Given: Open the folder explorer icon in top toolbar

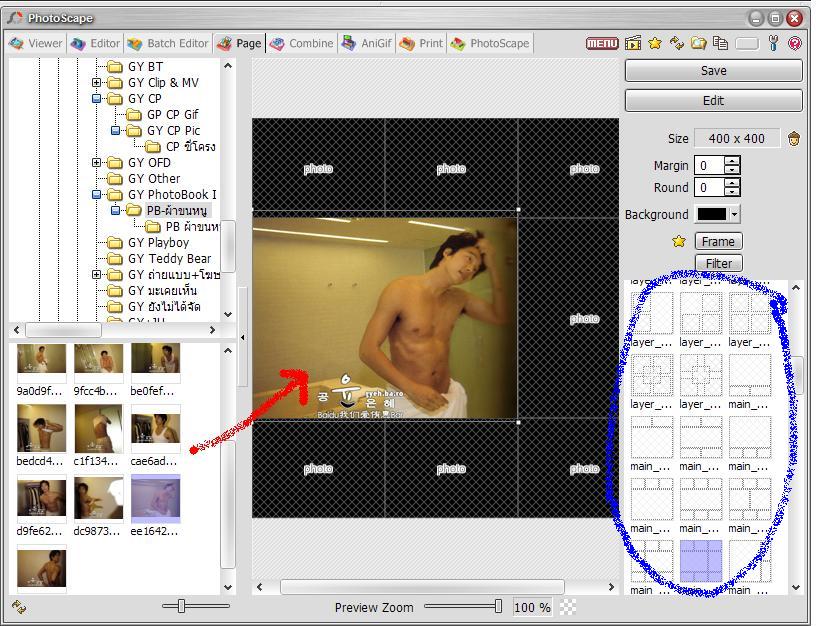Looking at the screenshot, I should point(699,43).
